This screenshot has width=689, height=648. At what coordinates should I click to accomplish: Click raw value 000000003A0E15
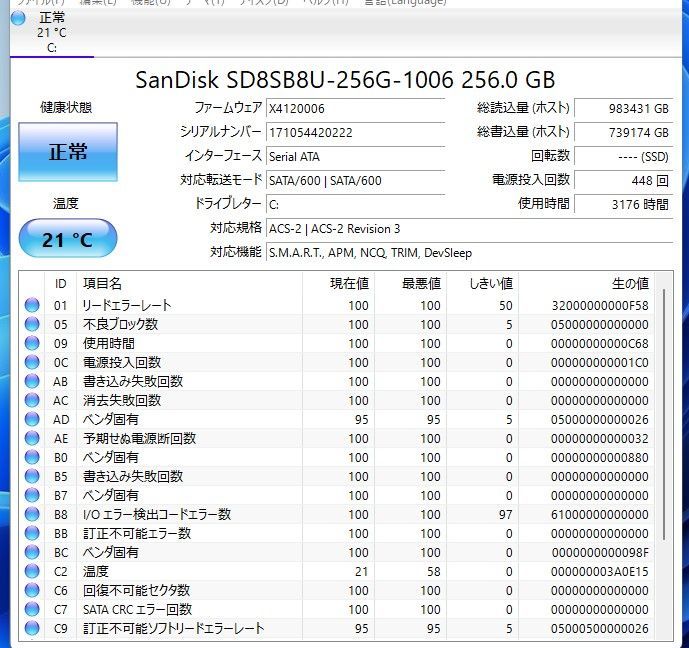click(x=600, y=572)
